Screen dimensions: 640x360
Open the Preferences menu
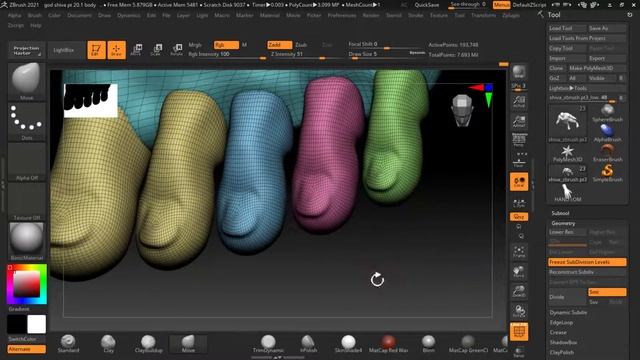tap(342, 15)
